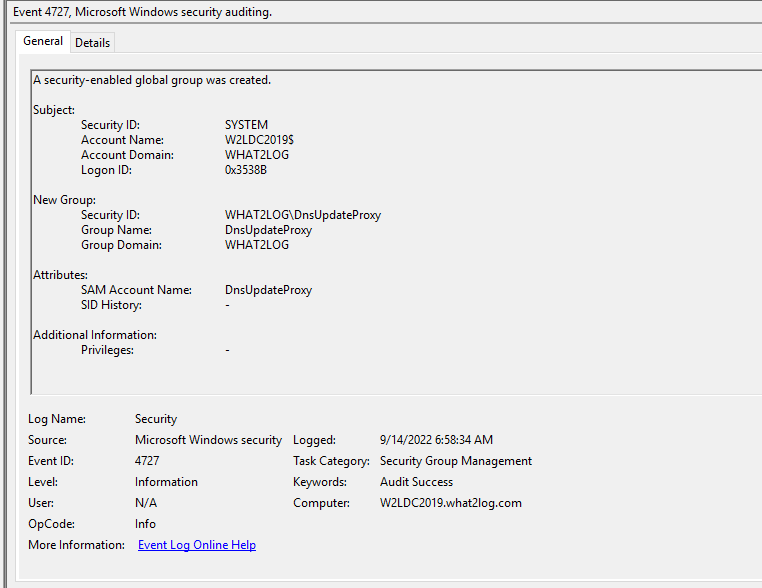Click the SAM Account Name value
762x588 pixels.
click(268, 290)
